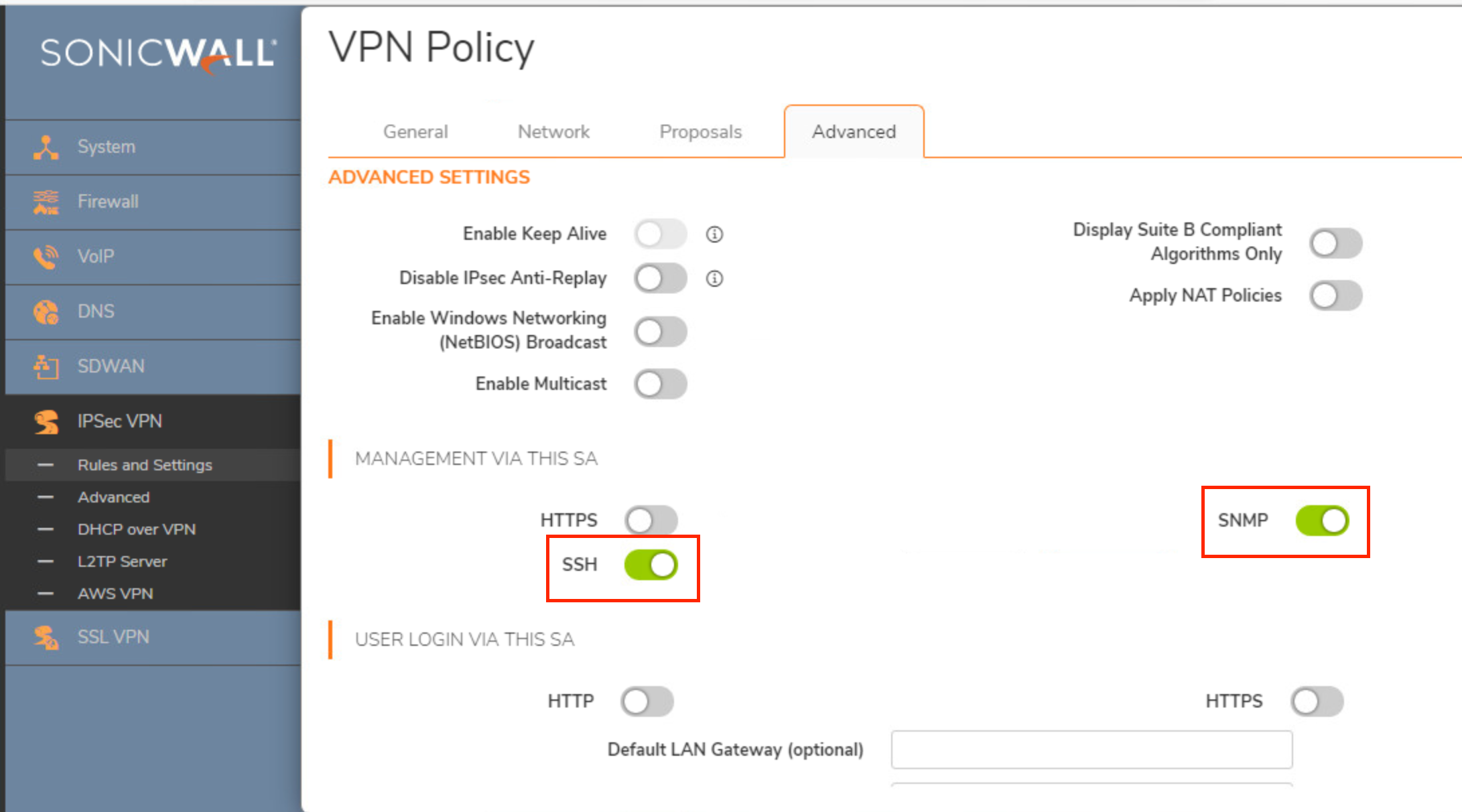Open SDWAN via its sidebar icon
The width and height of the screenshot is (1462, 812).
click(x=46, y=366)
